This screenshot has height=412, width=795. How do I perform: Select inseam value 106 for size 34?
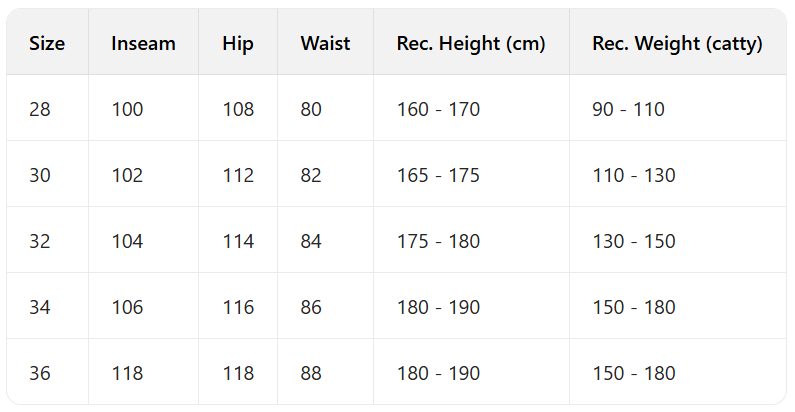point(127,307)
